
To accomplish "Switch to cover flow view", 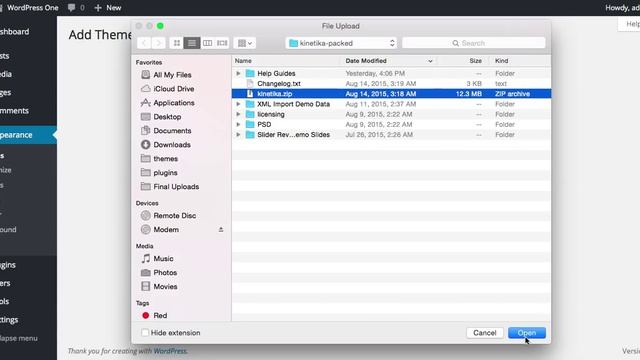I will [222, 43].
